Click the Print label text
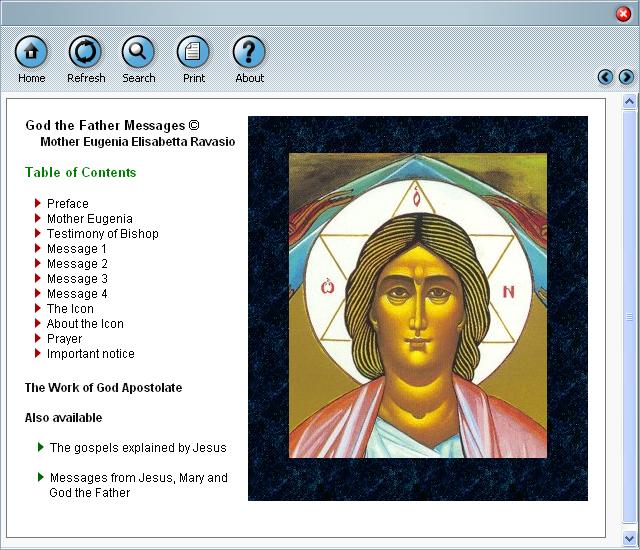The width and height of the screenshot is (640, 550). pos(194,78)
